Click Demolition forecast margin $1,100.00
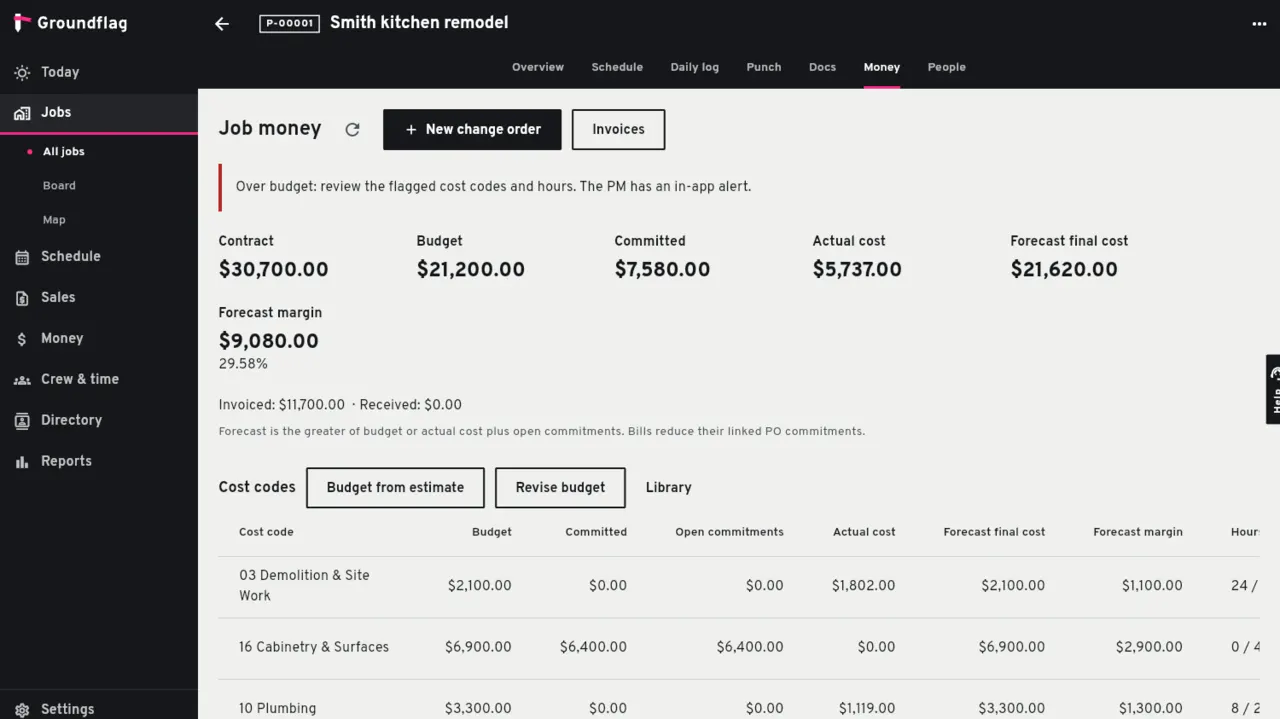1280x719 pixels. pos(1152,586)
